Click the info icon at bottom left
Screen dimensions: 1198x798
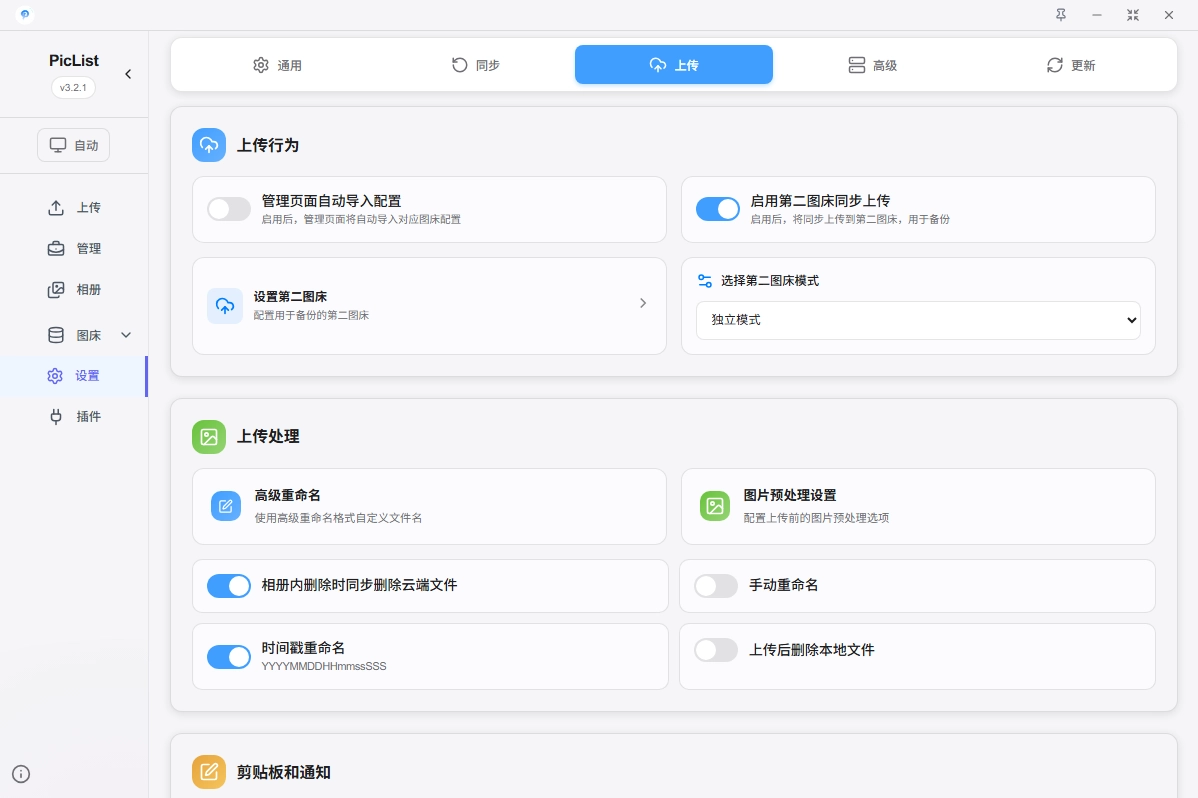click(21, 773)
